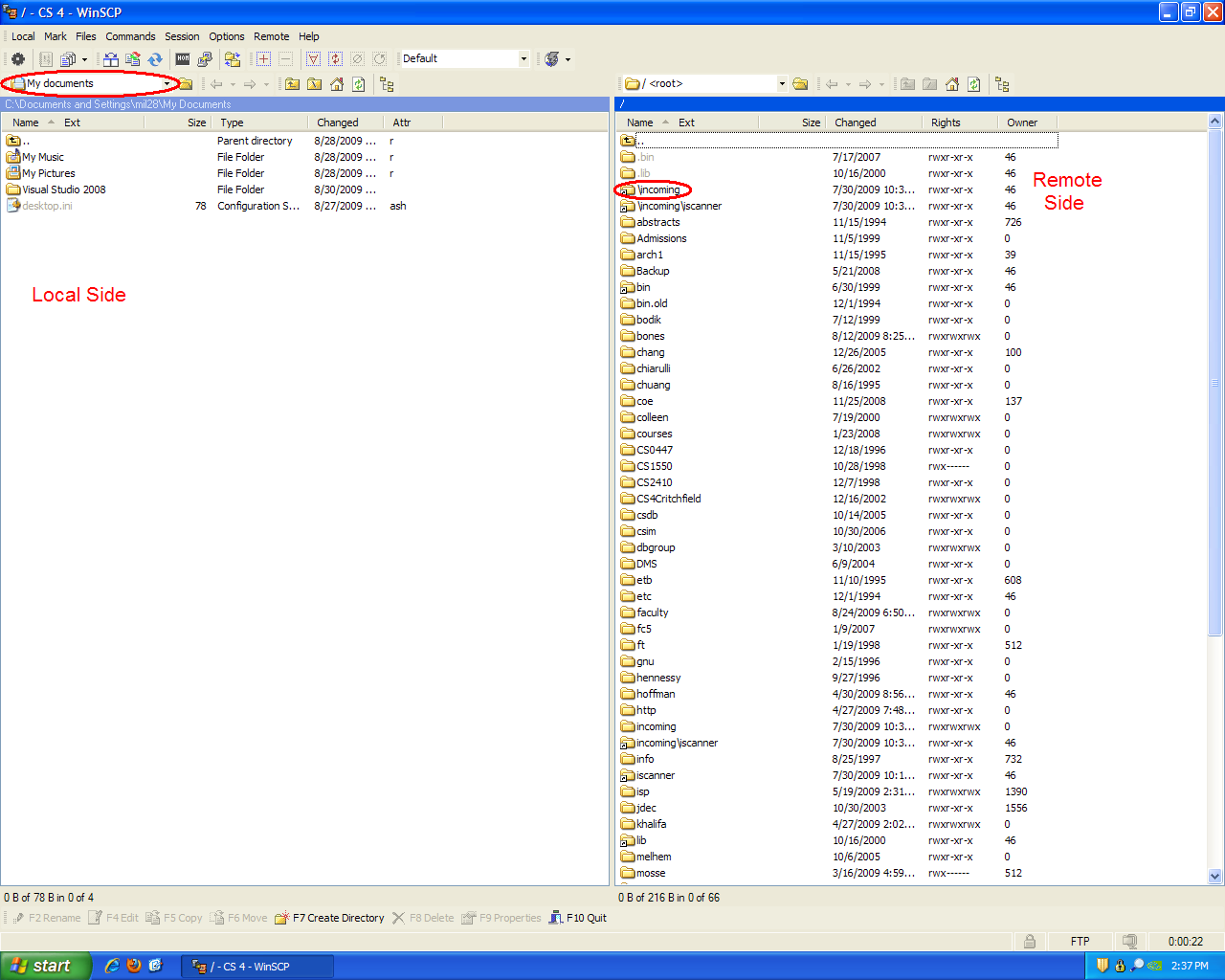This screenshot has height=980, width=1225.
Task: Click the triangle Select Mask icon
Action: (313, 59)
